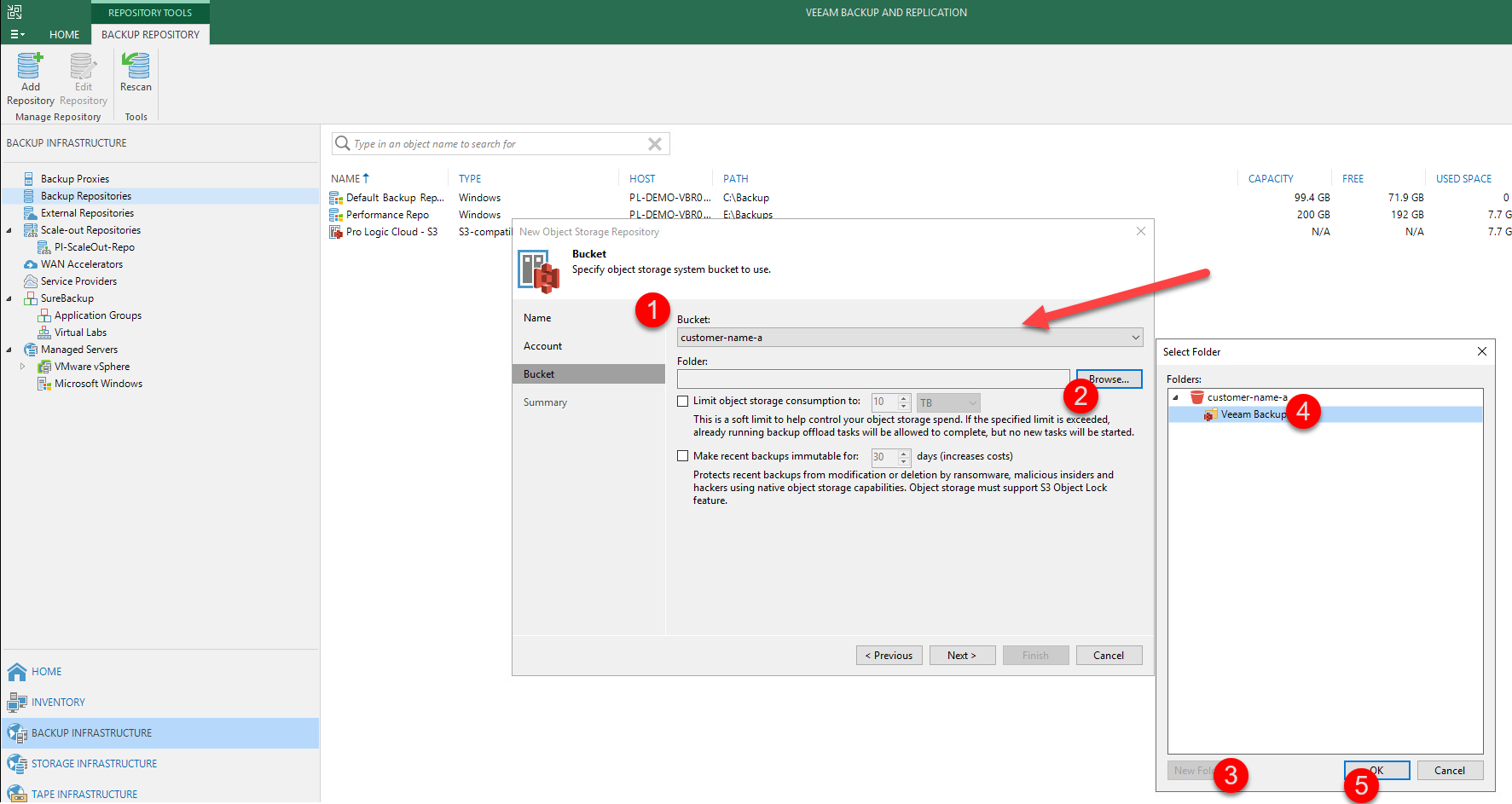Collapse the Scale-out Repositories tree node
1512x804 pixels.
coord(9,230)
